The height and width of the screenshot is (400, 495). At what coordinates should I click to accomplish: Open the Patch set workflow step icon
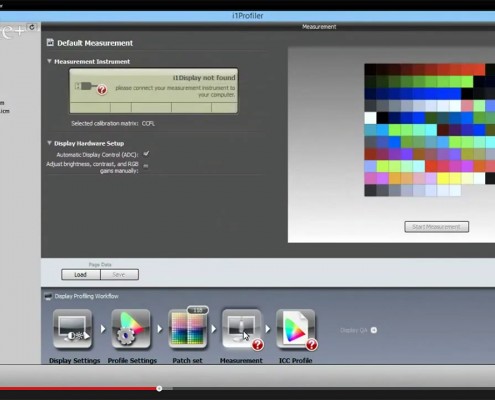(188, 329)
